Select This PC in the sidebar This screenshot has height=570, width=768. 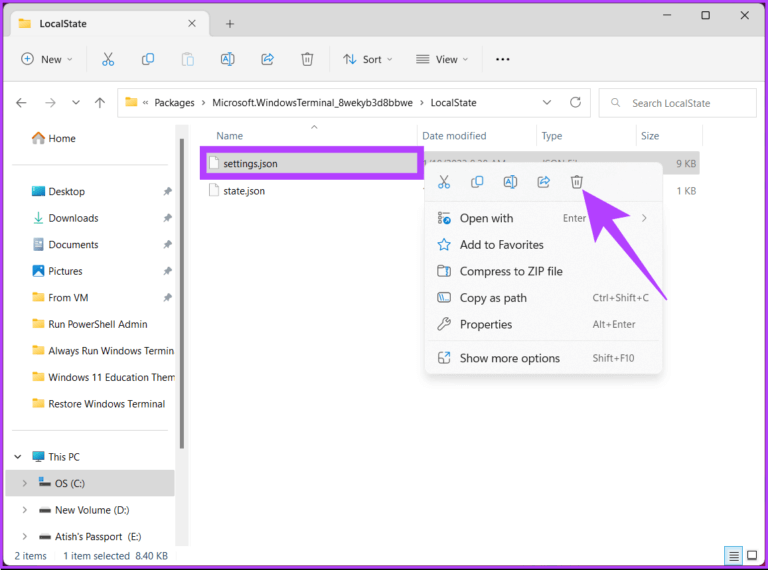tap(55, 457)
